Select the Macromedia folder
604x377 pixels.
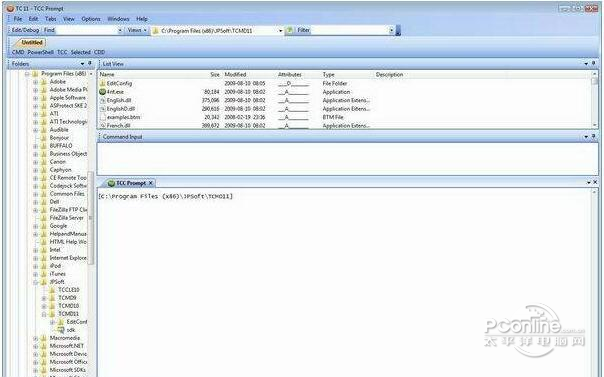[x=64, y=338]
